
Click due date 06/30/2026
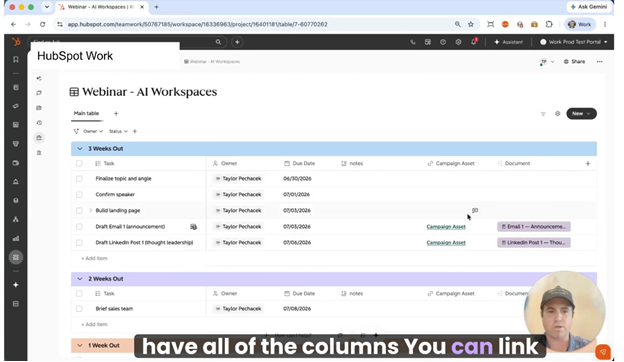297,179
